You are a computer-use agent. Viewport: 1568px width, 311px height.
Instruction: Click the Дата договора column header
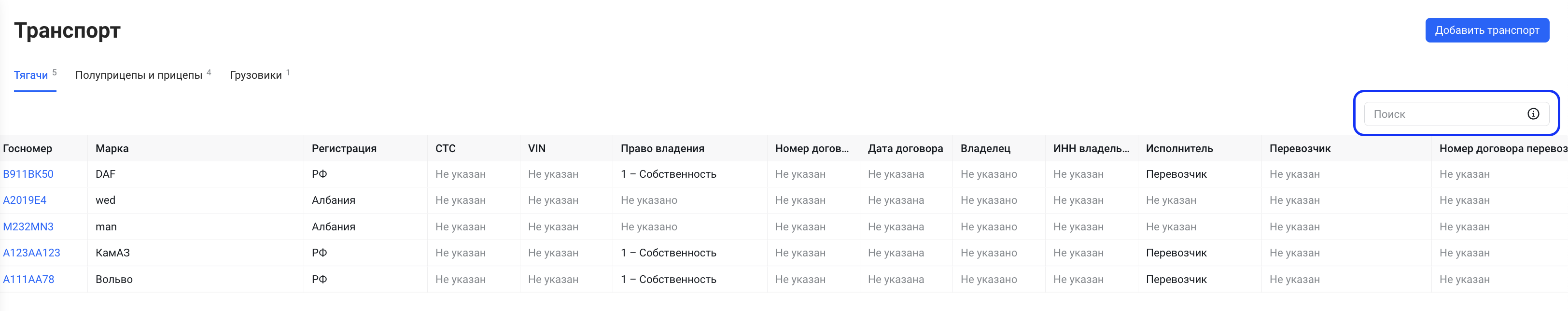pos(905,149)
